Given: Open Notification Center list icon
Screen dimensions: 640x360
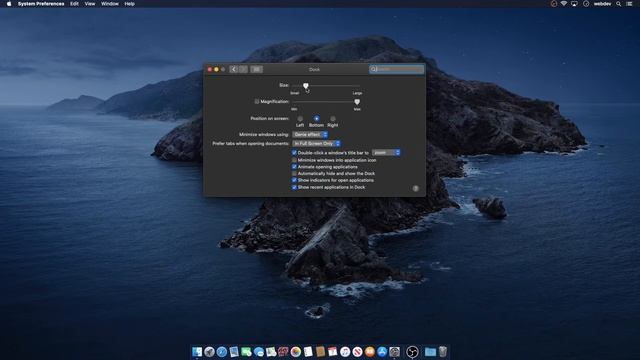Looking at the screenshot, I should click(629, 4).
